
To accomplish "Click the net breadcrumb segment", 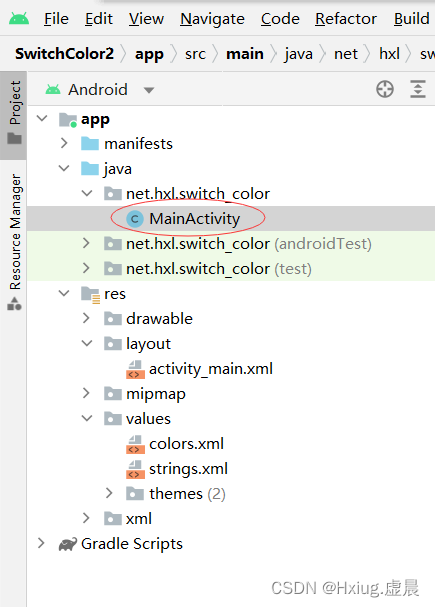I will point(346,54).
